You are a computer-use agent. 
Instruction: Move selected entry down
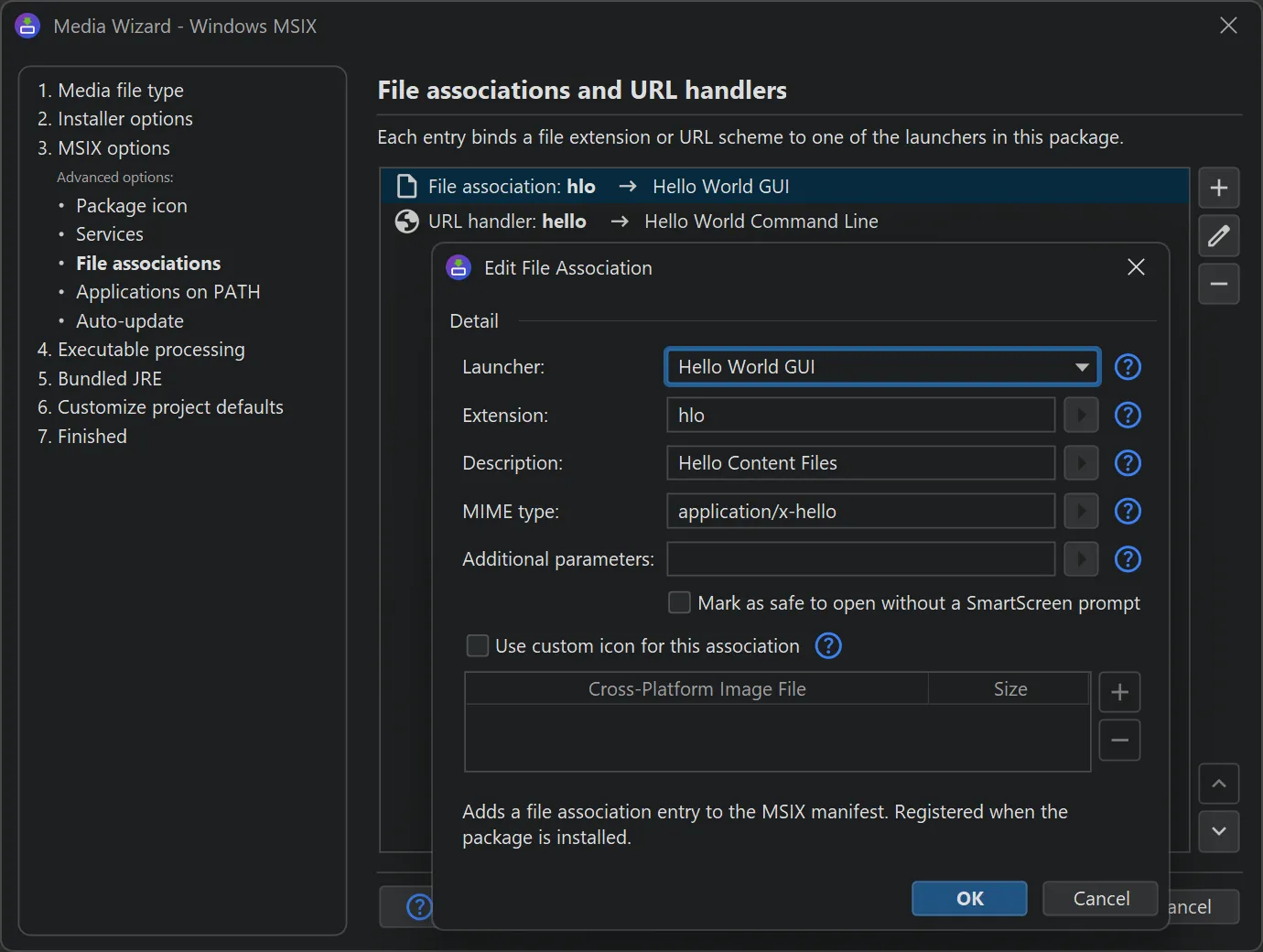(1219, 831)
